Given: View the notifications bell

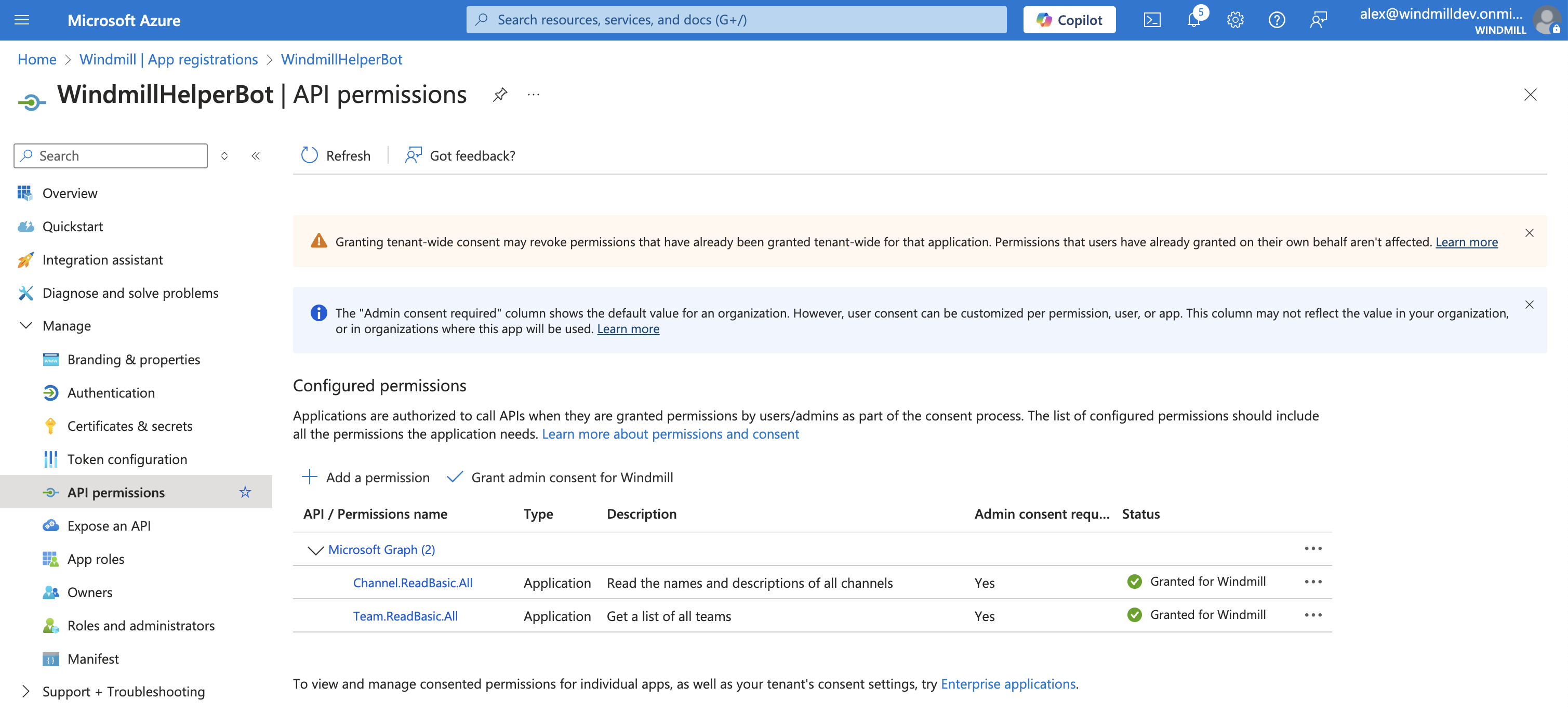Looking at the screenshot, I should pos(1193,20).
